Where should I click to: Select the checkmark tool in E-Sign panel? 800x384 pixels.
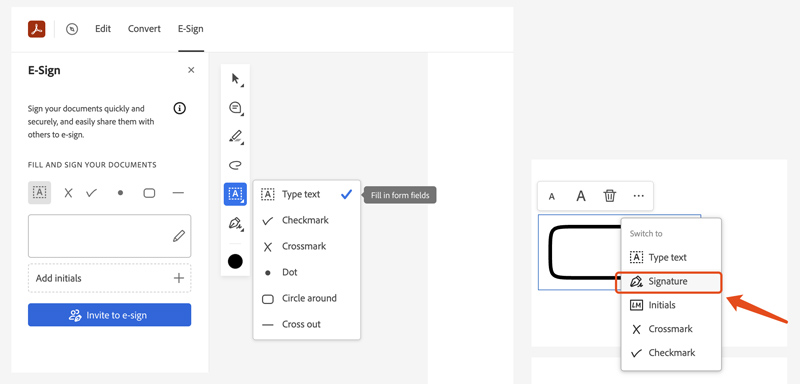click(x=92, y=193)
